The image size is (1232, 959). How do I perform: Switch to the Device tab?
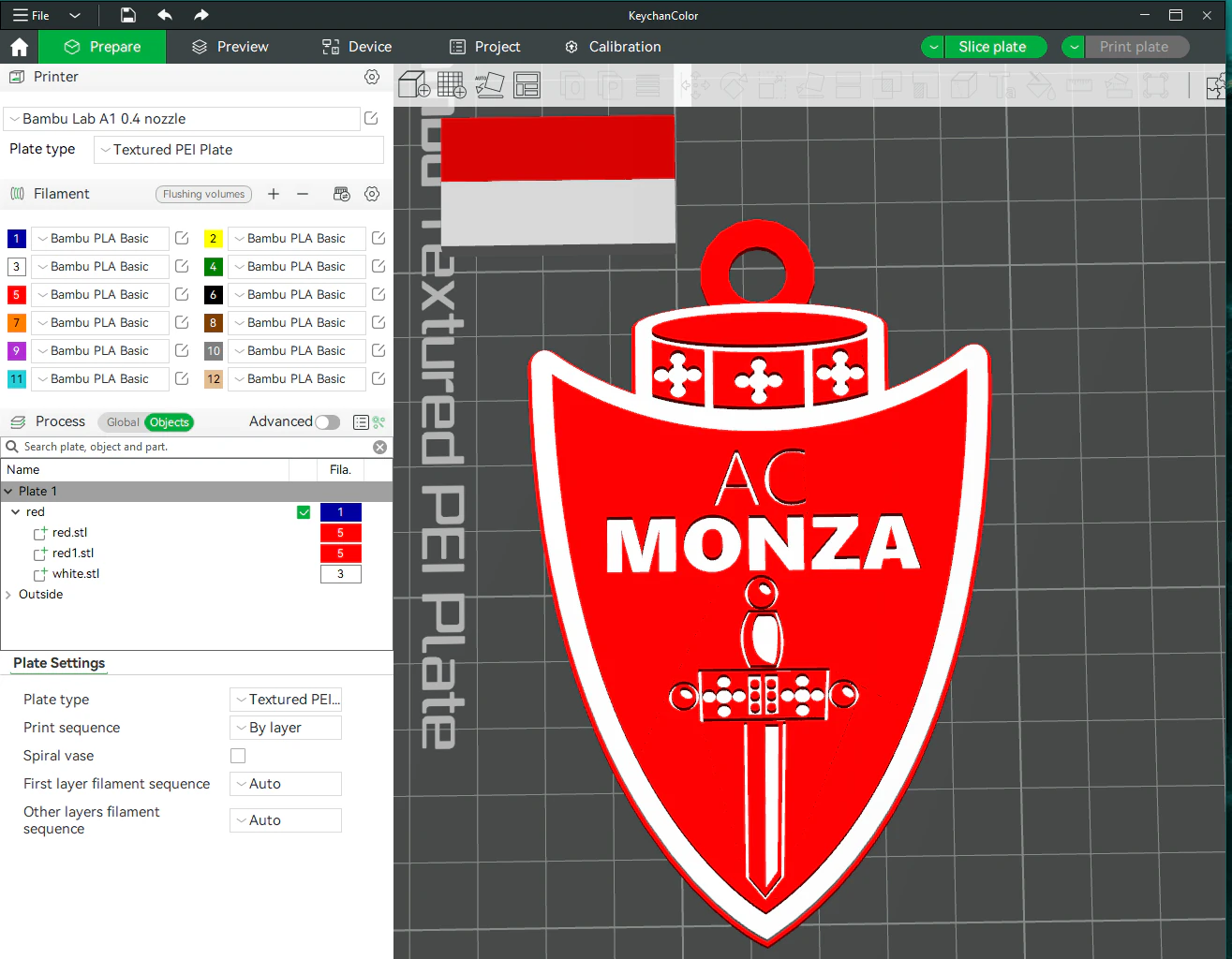(357, 47)
